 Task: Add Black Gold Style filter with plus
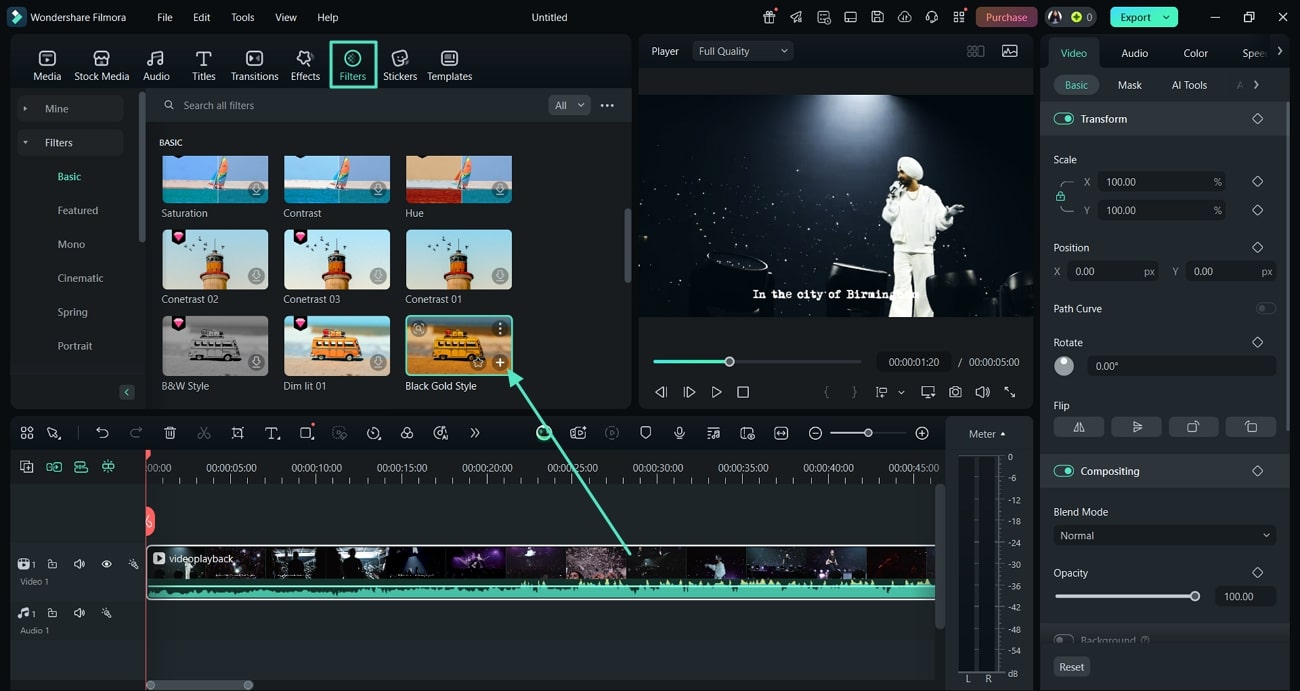(x=500, y=362)
